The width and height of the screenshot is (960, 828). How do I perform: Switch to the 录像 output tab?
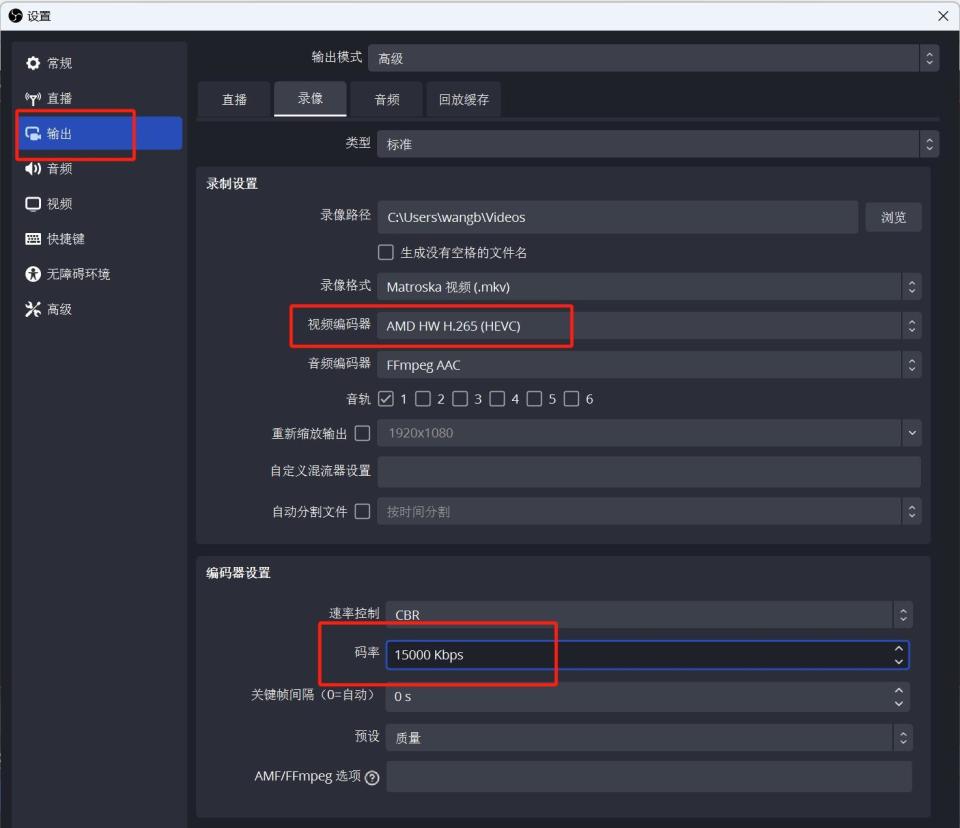[310, 99]
